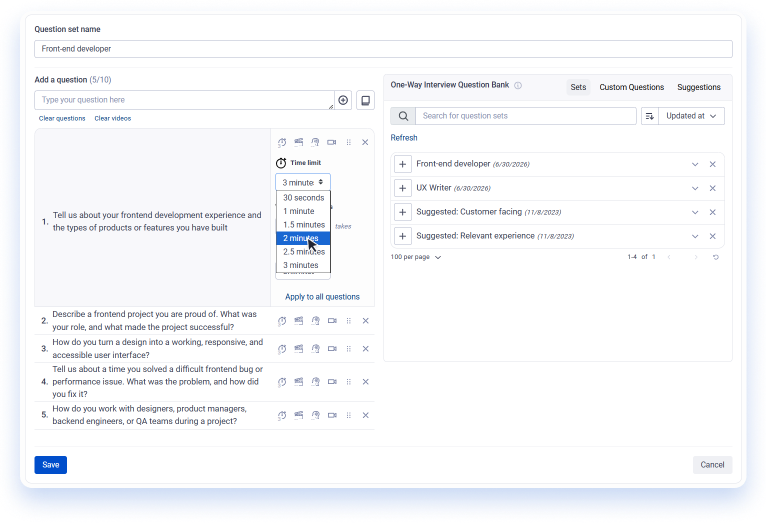Open time limit icon for question 3
766x525 pixels.
[x=282, y=349]
